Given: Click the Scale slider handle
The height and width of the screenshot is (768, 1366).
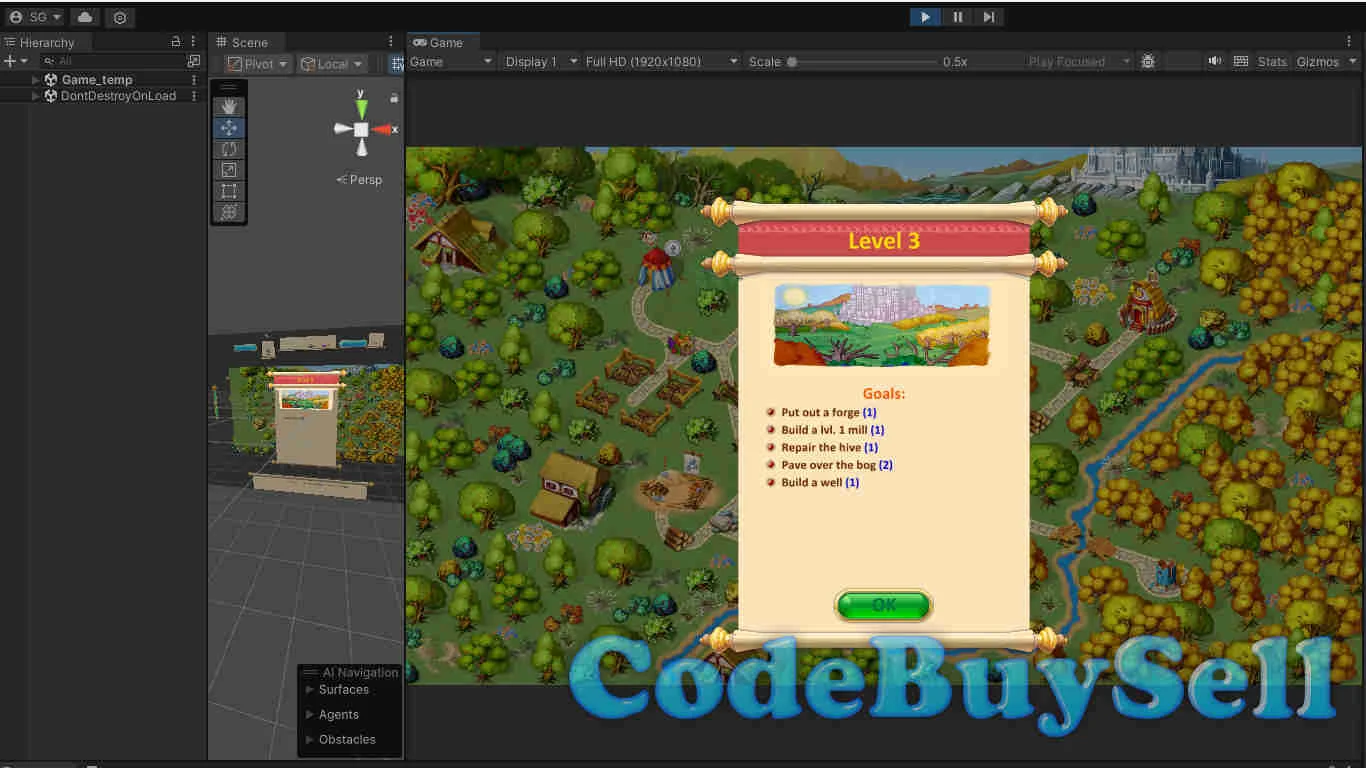Looking at the screenshot, I should pyautogui.click(x=792, y=62).
